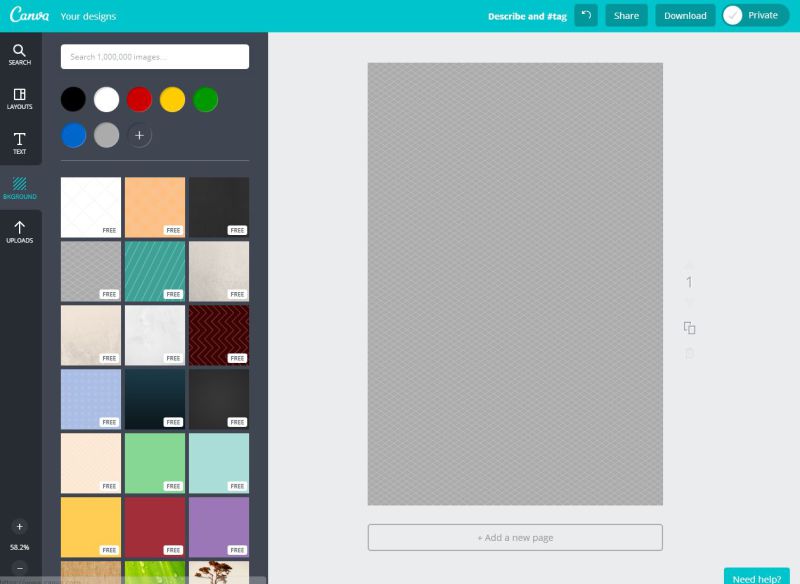Move page up with arrow

(x=689, y=265)
